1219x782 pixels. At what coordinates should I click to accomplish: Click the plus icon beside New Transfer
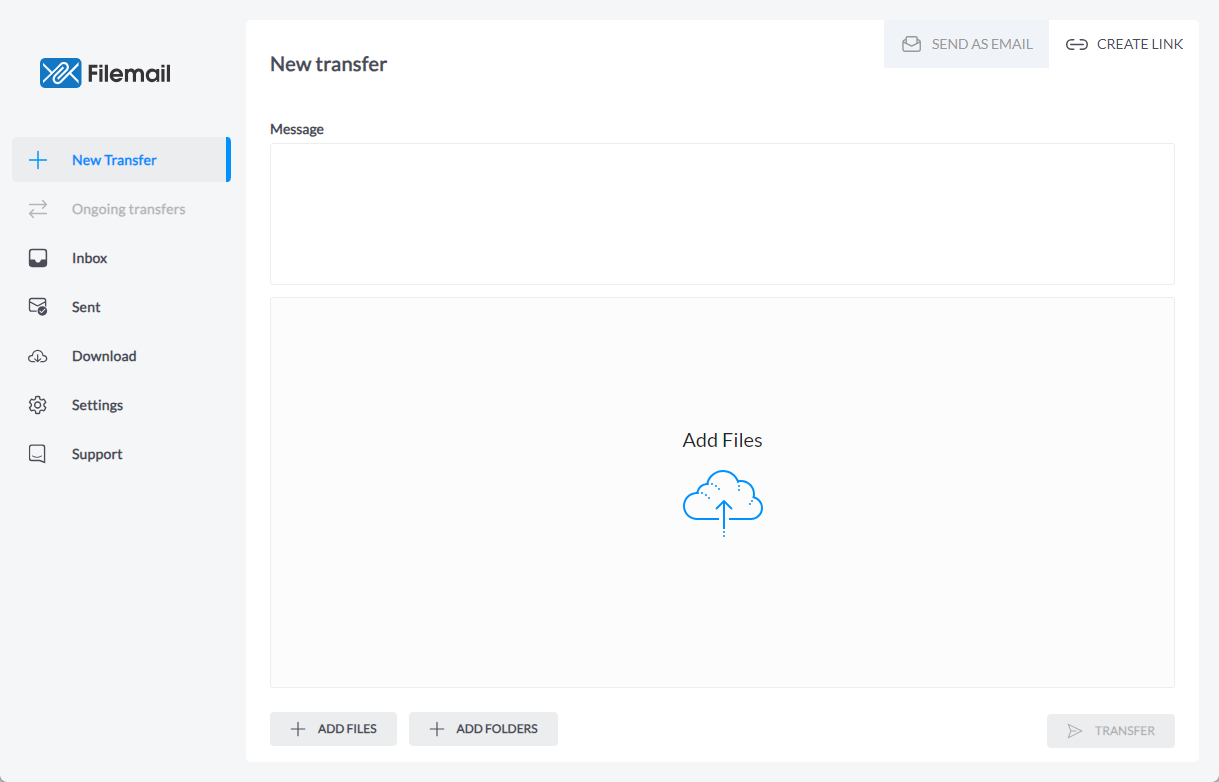tap(38, 160)
